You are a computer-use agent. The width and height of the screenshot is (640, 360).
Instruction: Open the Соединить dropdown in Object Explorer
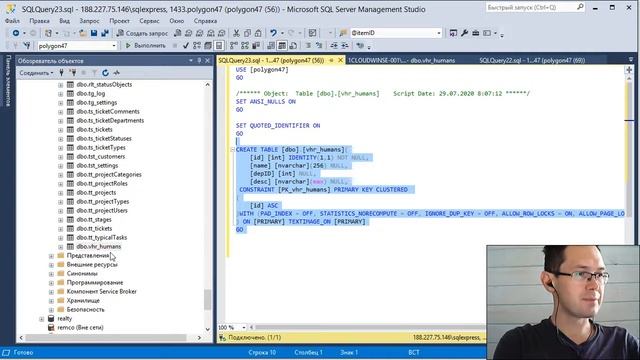point(36,73)
